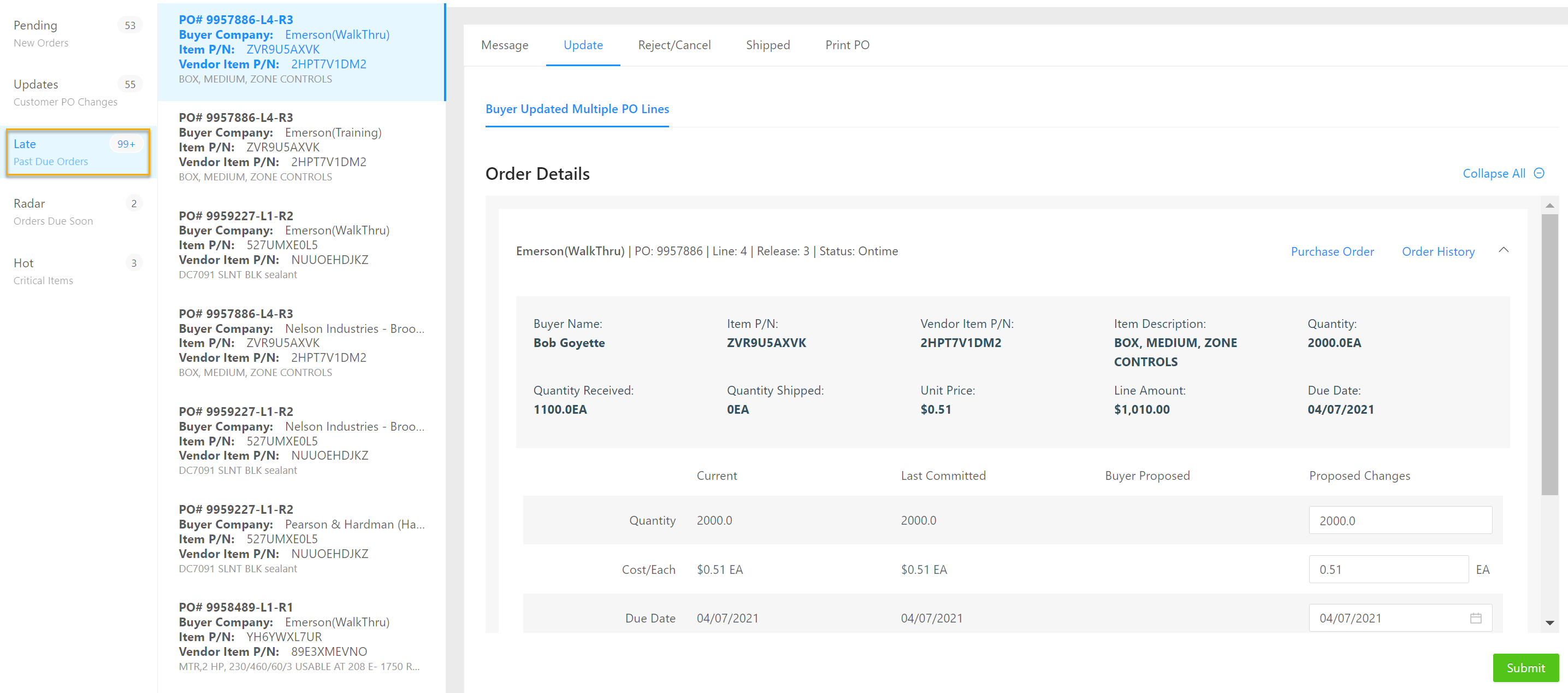Click the green Submit button
This screenshot has width=1568, height=693.
[x=1525, y=667]
